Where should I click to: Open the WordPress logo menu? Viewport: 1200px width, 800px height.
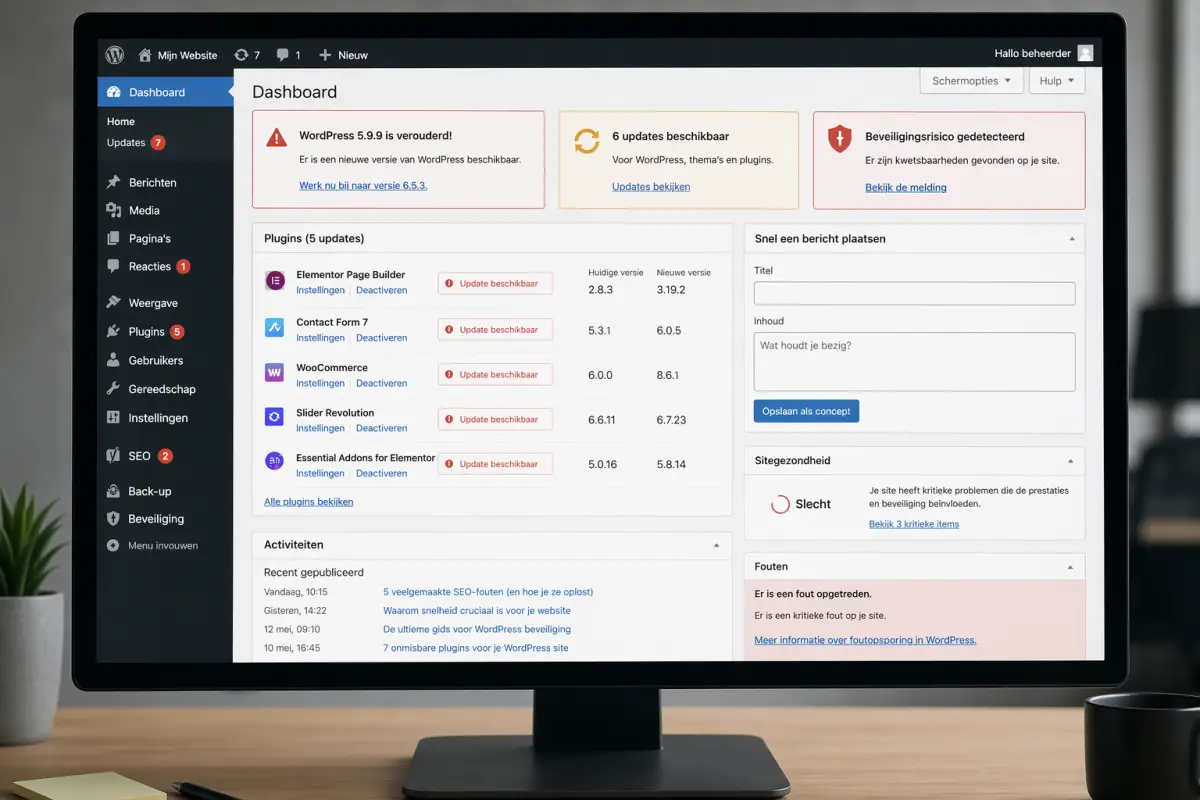pyautogui.click(x=115, y=55)
